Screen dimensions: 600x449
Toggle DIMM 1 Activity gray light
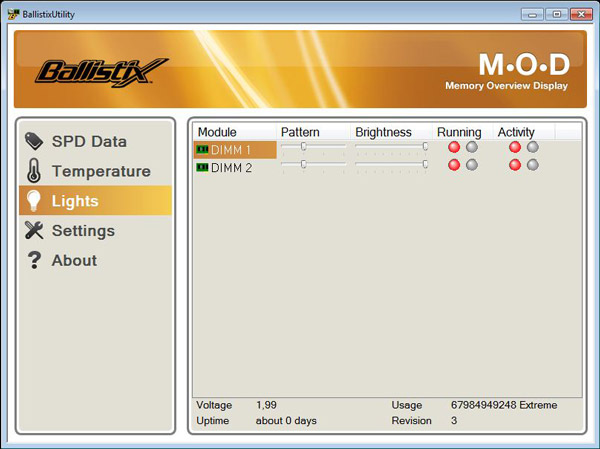(533, 147)
